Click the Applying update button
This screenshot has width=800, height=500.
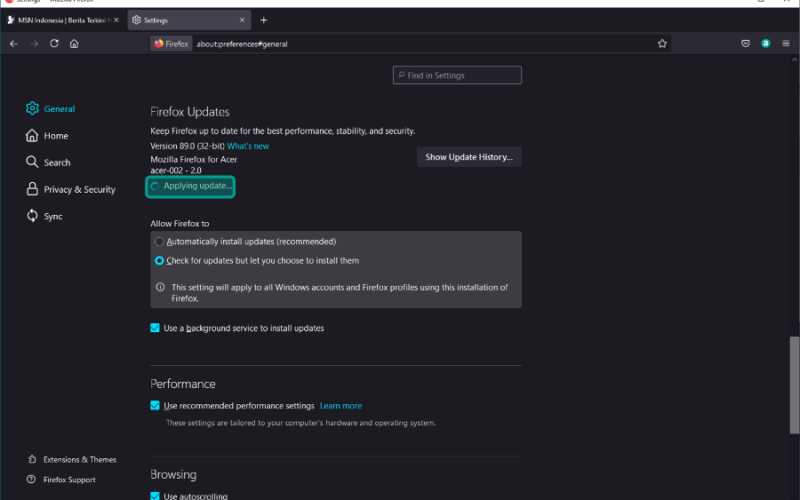[x=190, y=186]
